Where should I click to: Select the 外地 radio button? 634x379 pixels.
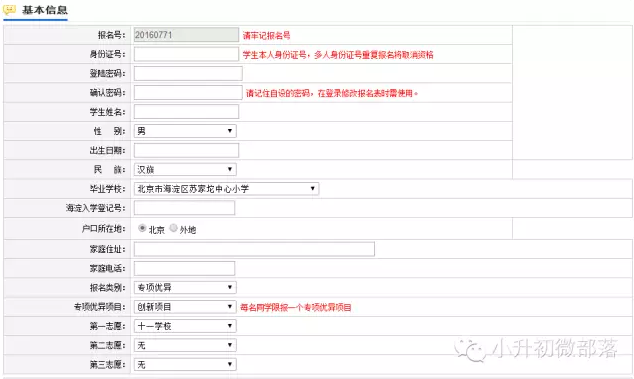point(173,228)
